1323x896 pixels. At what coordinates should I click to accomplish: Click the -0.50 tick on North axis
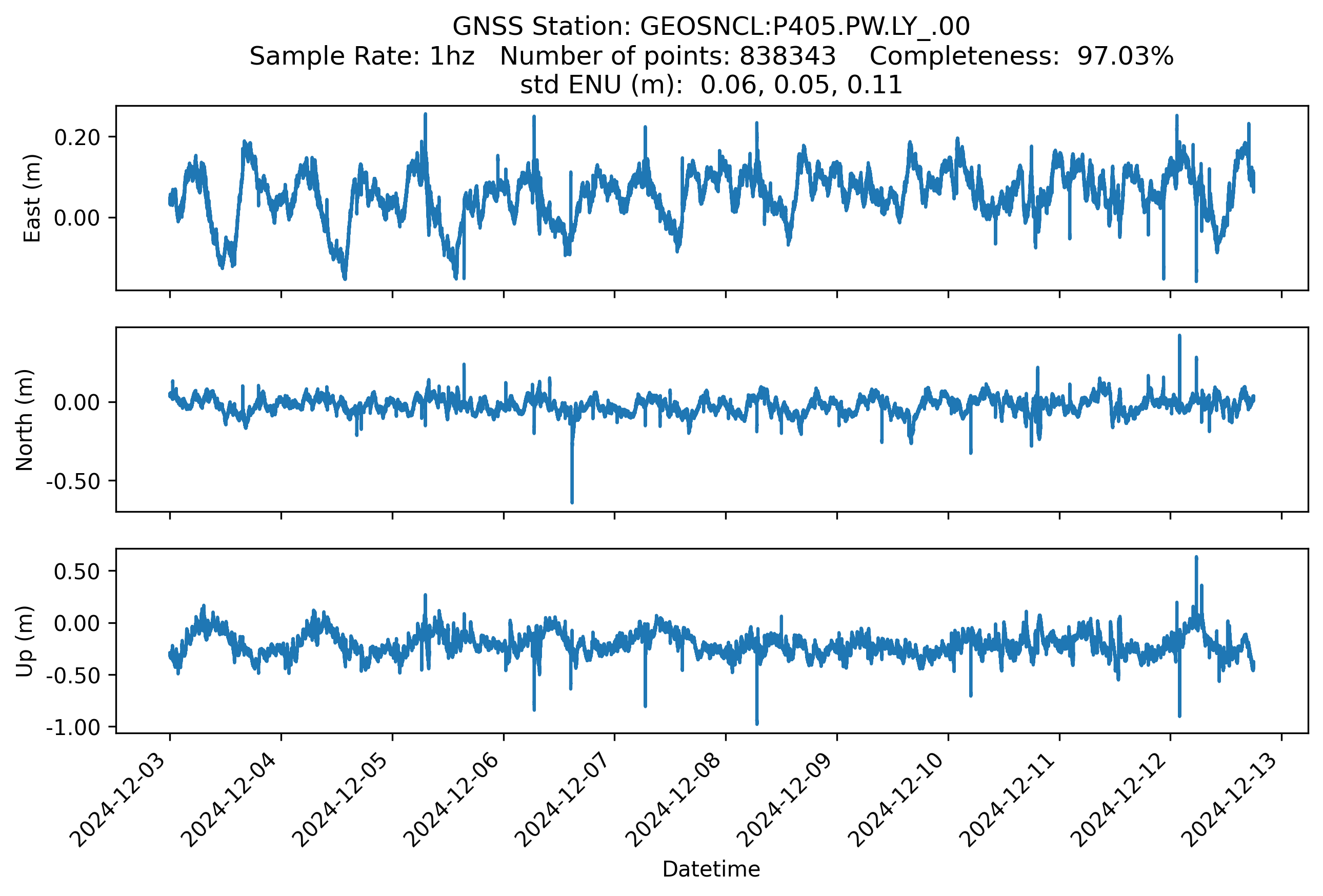pos(73,481)
